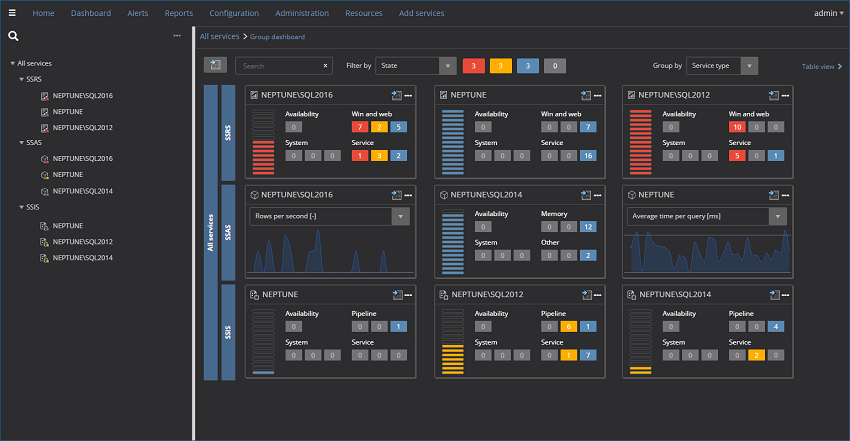Open the Filter by State dropdown

(x=416, y=66)
